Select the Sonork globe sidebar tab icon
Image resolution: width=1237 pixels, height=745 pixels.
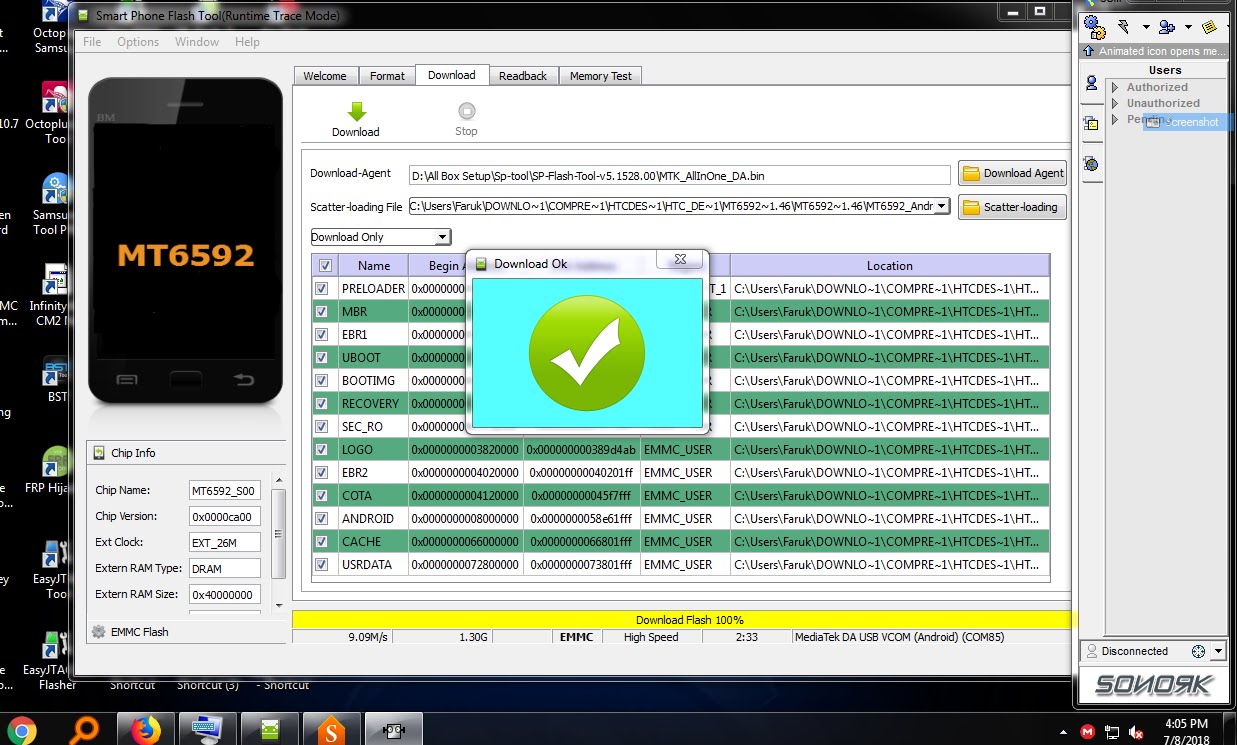pyautogui.click(x=1091, y=163)
